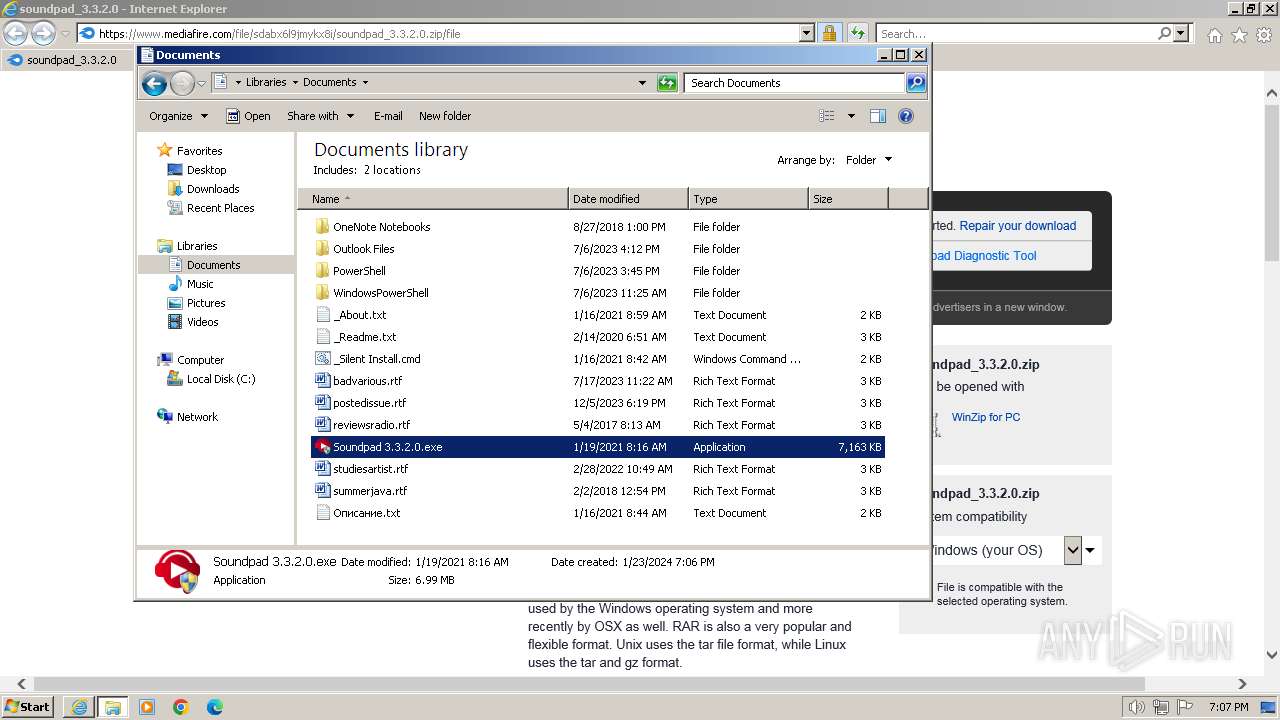Viewport: 1280px width, 720px height.
Task: Expand the IE search provider dropdown
Action: coord(1181,33)
